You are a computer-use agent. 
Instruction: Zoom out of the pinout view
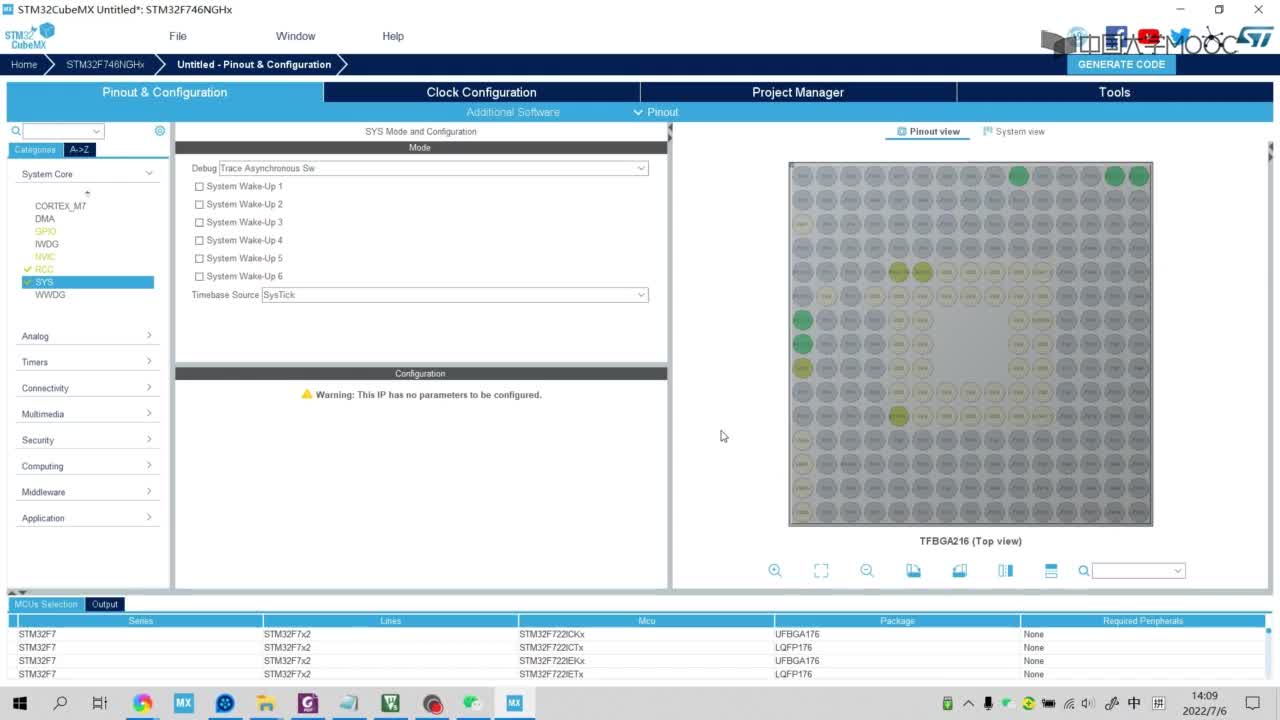point(867,570)
